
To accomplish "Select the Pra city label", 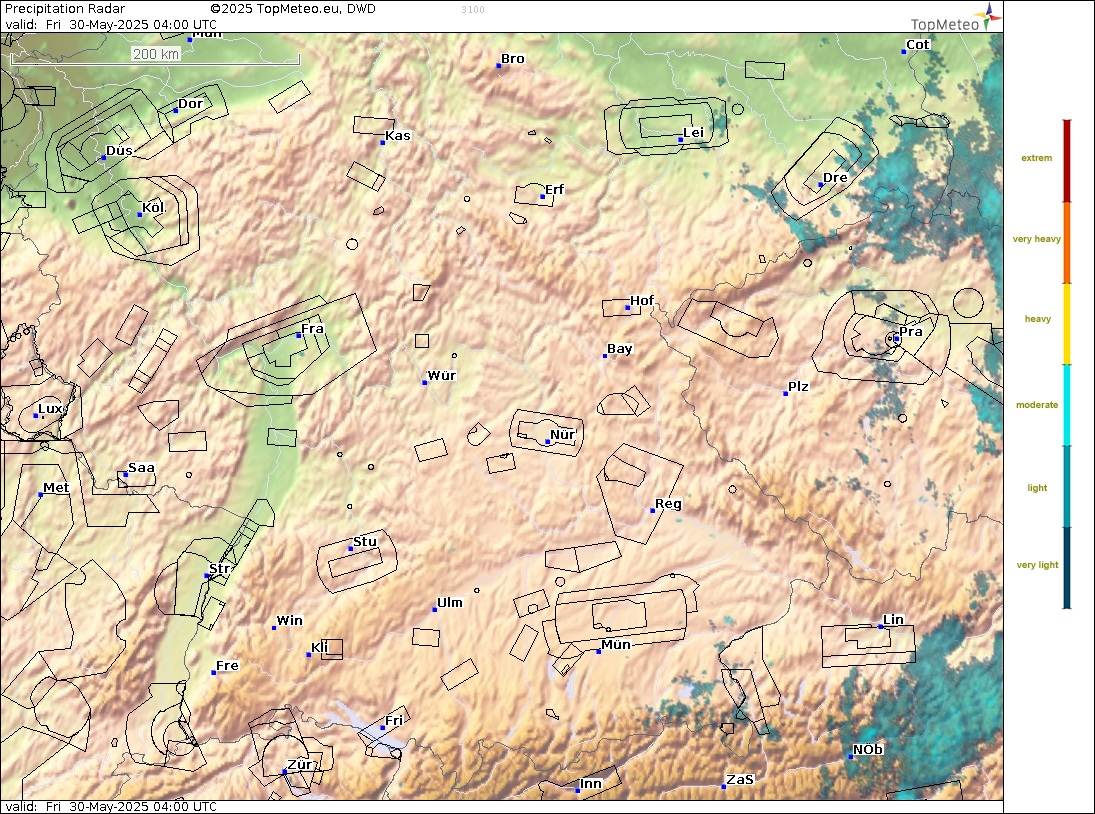I will click(x=911, y=332).
